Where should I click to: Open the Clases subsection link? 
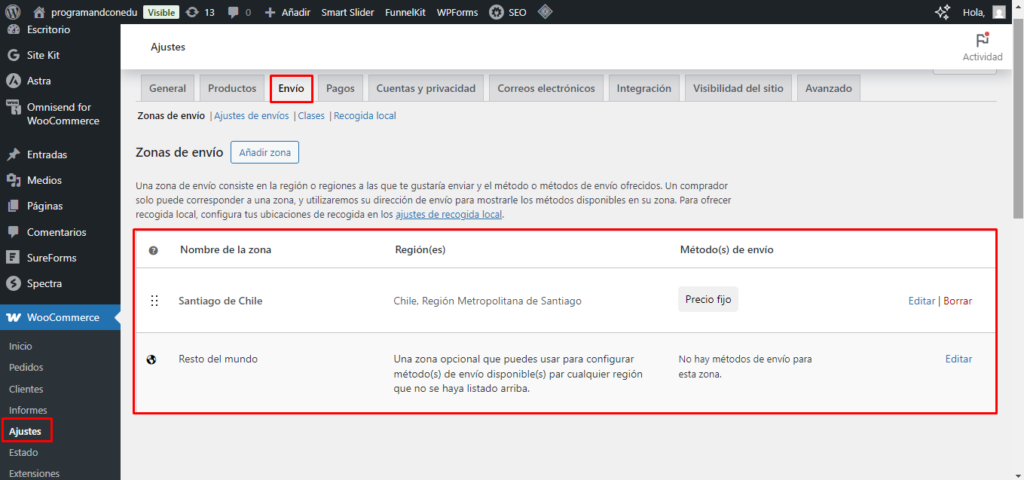312,116
